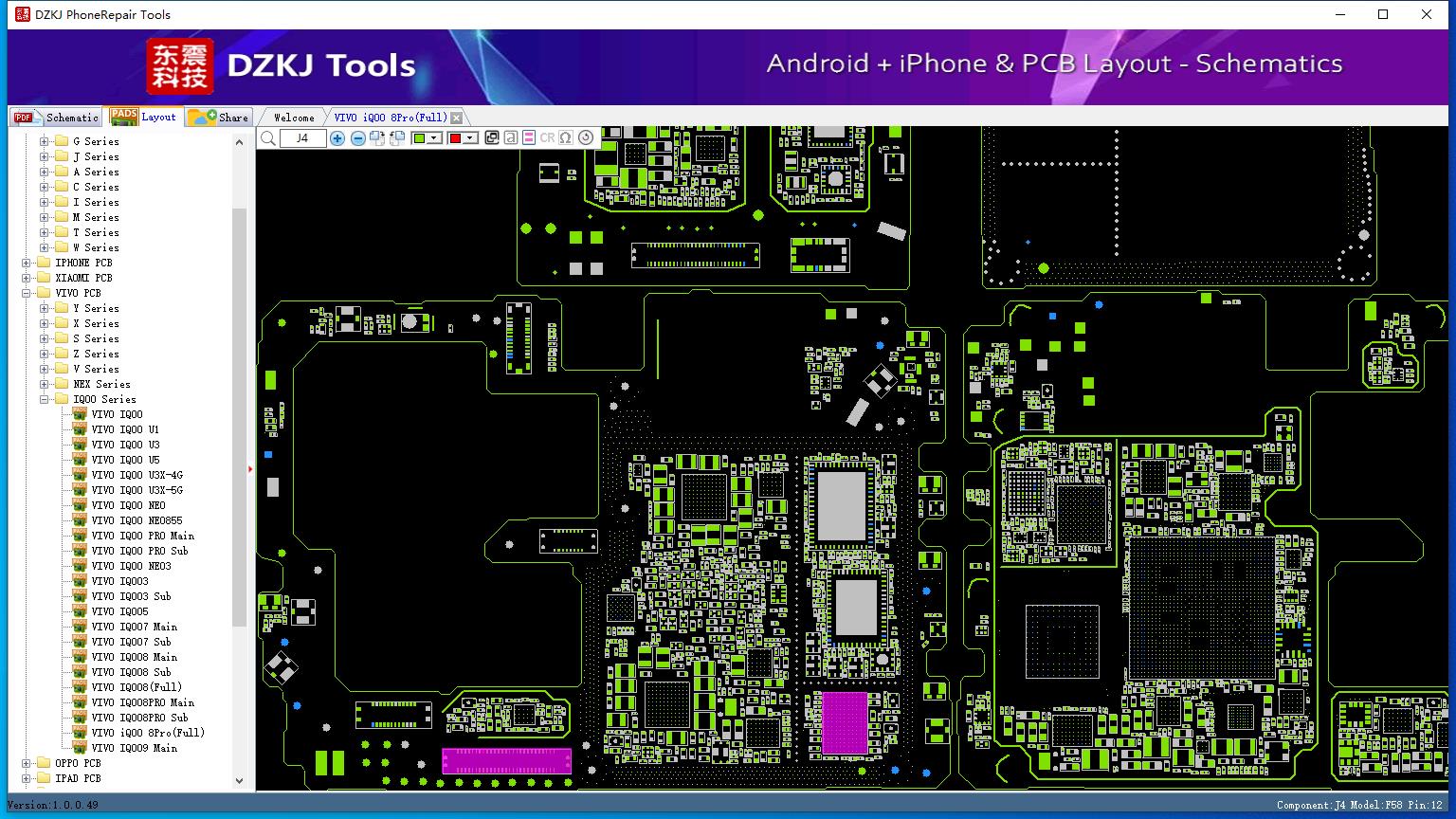
Task: Select the red color swatch
Action: [x=455, y=138]
